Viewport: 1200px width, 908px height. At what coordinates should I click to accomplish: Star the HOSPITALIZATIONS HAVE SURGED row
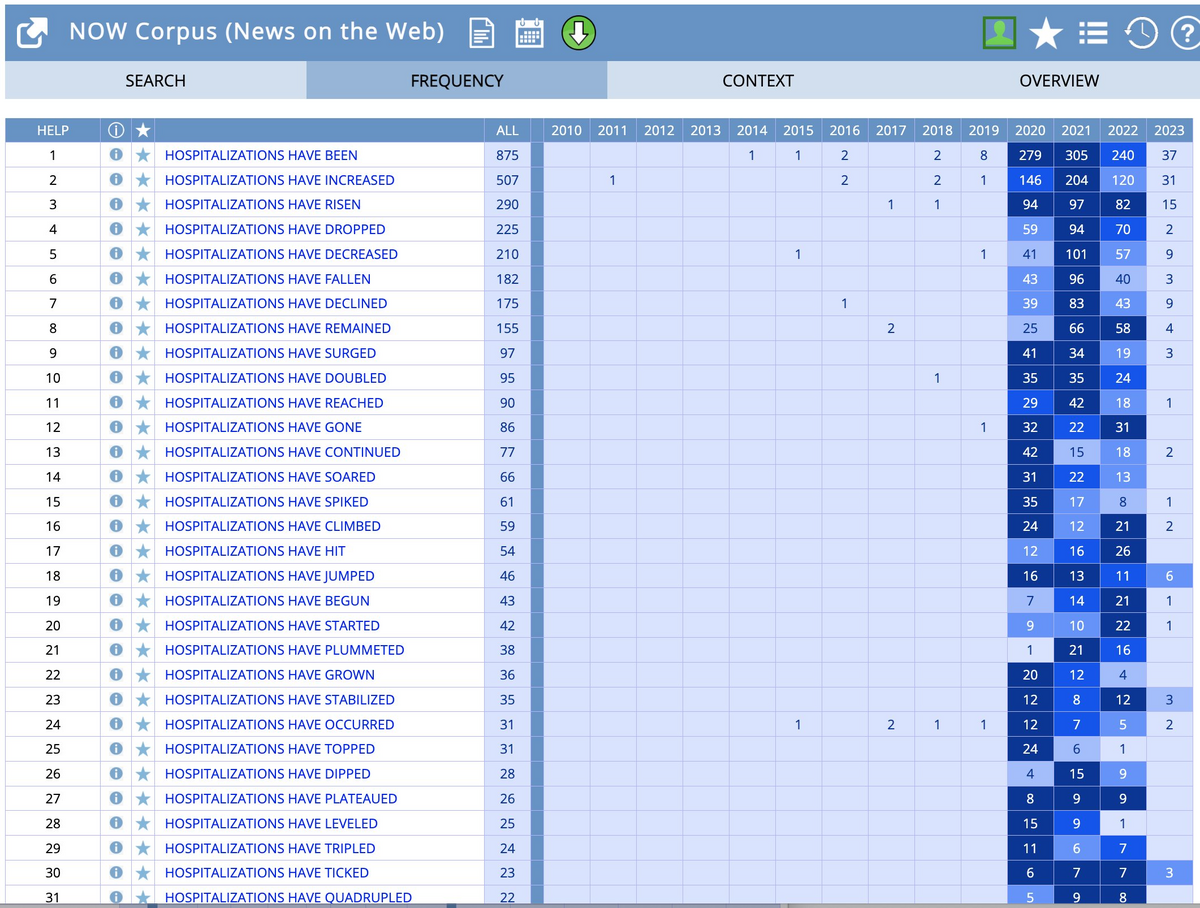[x=143, y=353]
